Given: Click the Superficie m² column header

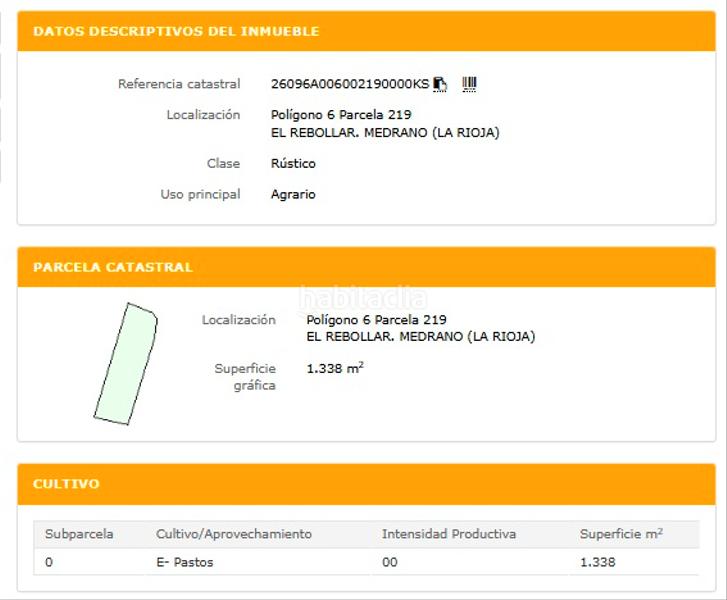Looking at the screenshot, I should (621, 534).
